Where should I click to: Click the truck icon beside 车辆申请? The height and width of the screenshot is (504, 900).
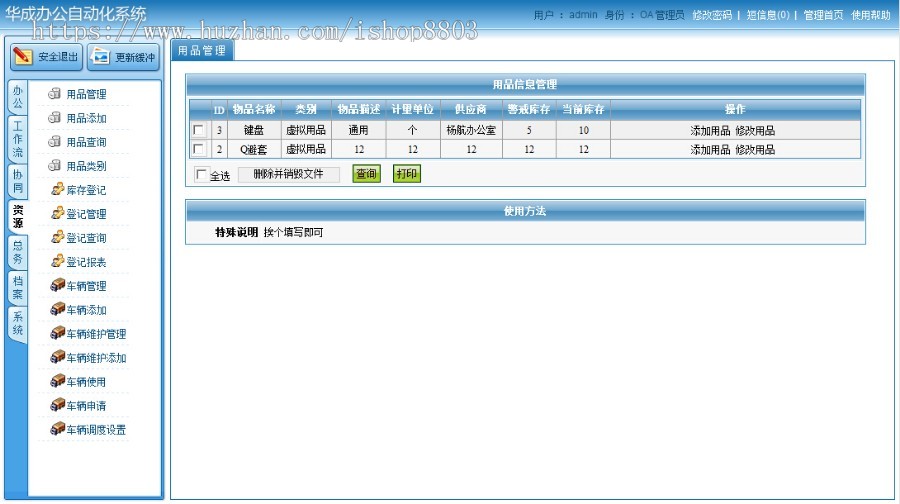tap(57, 405)
